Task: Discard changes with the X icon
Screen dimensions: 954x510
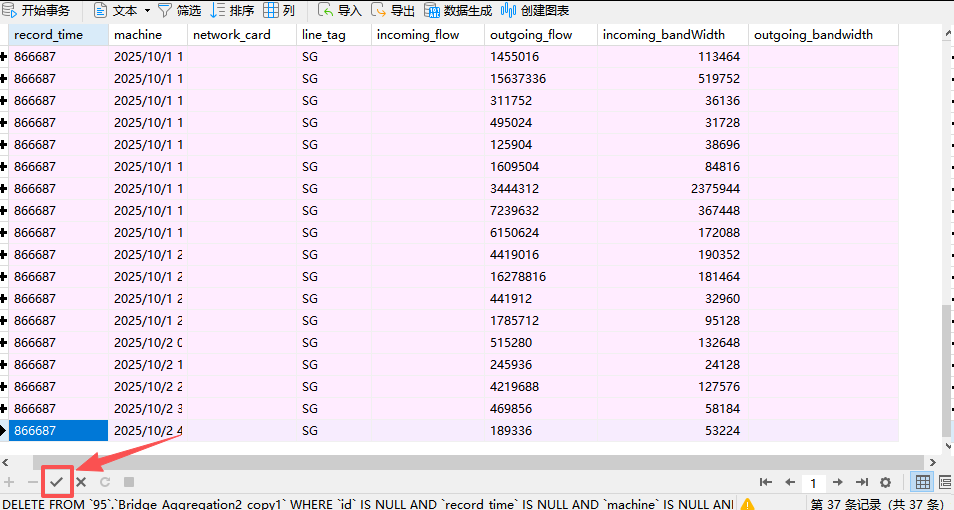Action: coord(81,482)
